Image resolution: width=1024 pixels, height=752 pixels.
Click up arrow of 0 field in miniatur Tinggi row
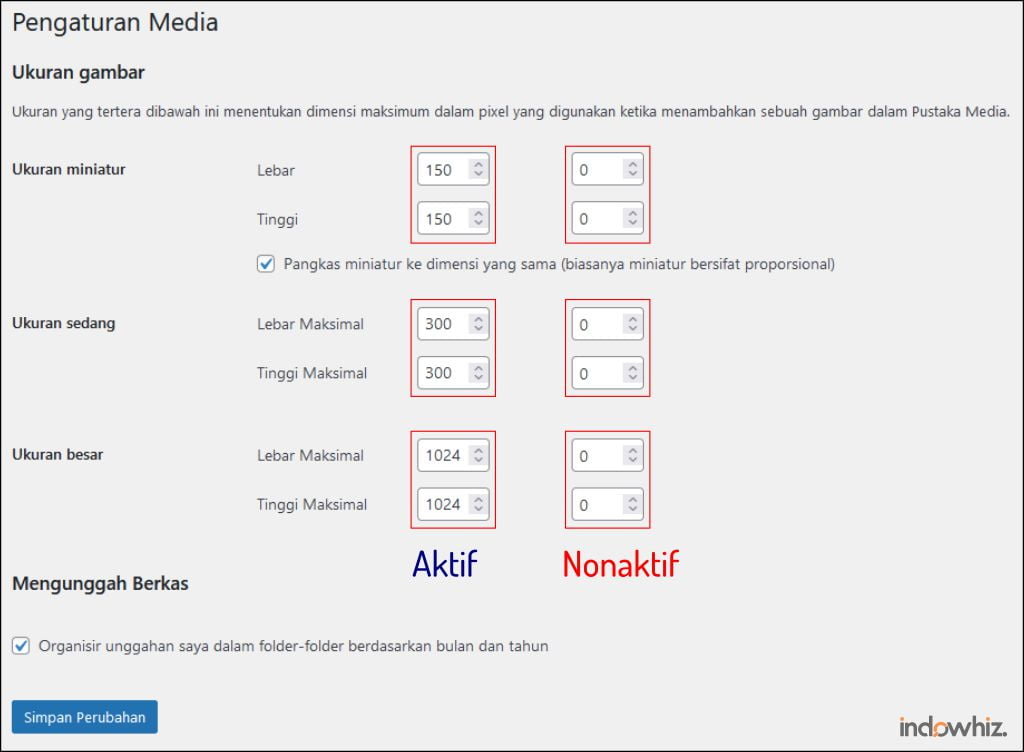[633, 213]
